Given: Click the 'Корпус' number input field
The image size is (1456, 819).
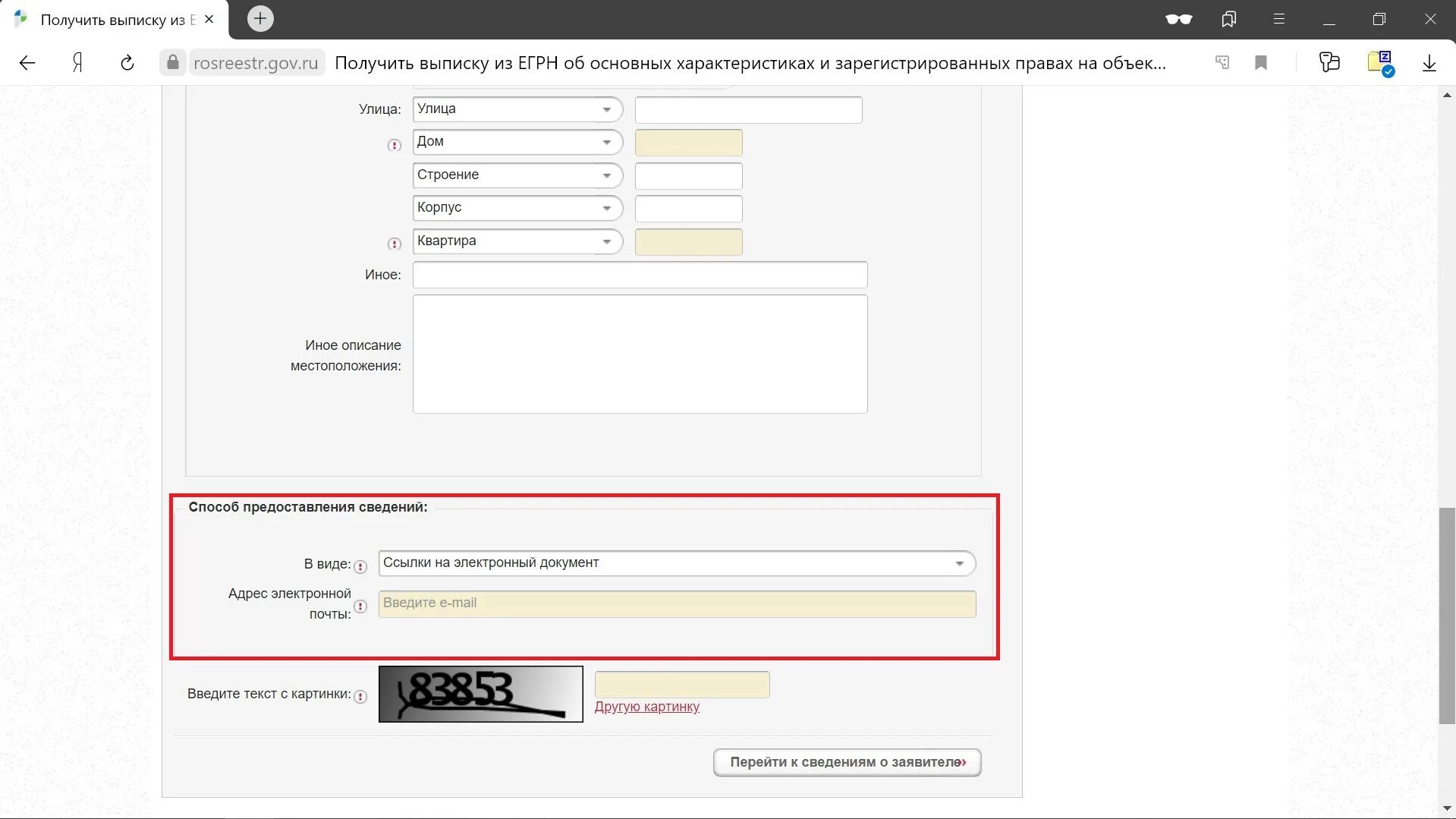Looking at the screenshot, I should 688,209.
